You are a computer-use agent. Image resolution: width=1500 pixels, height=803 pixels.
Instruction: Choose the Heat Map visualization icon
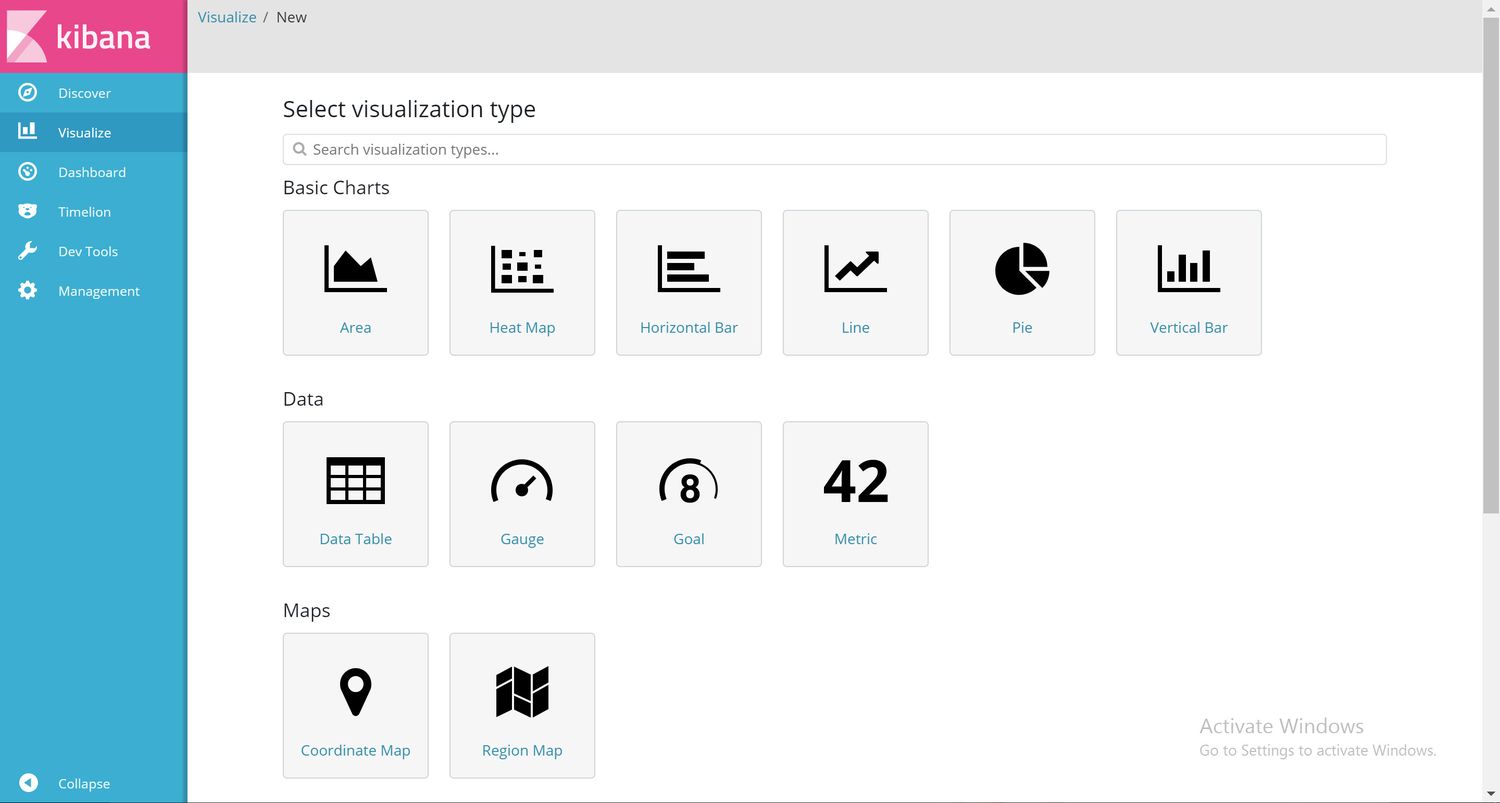[522, 269]
